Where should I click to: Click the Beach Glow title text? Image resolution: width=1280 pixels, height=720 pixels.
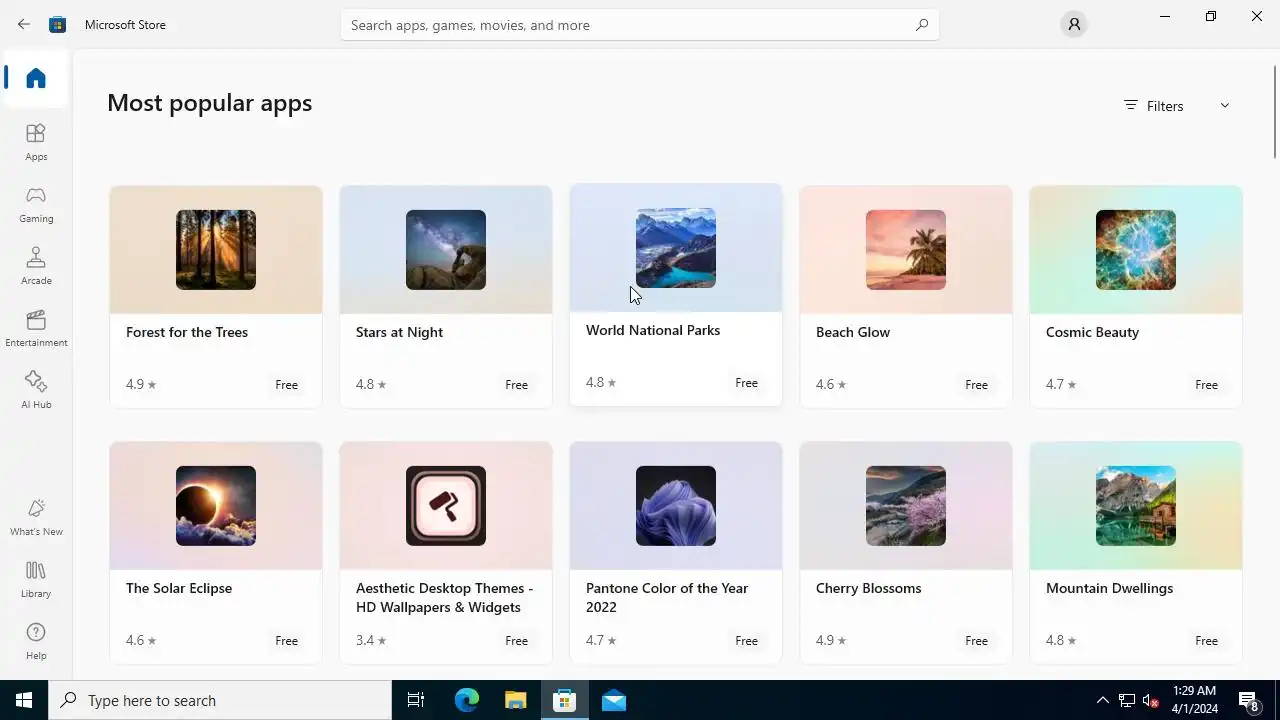click(852, 332)
